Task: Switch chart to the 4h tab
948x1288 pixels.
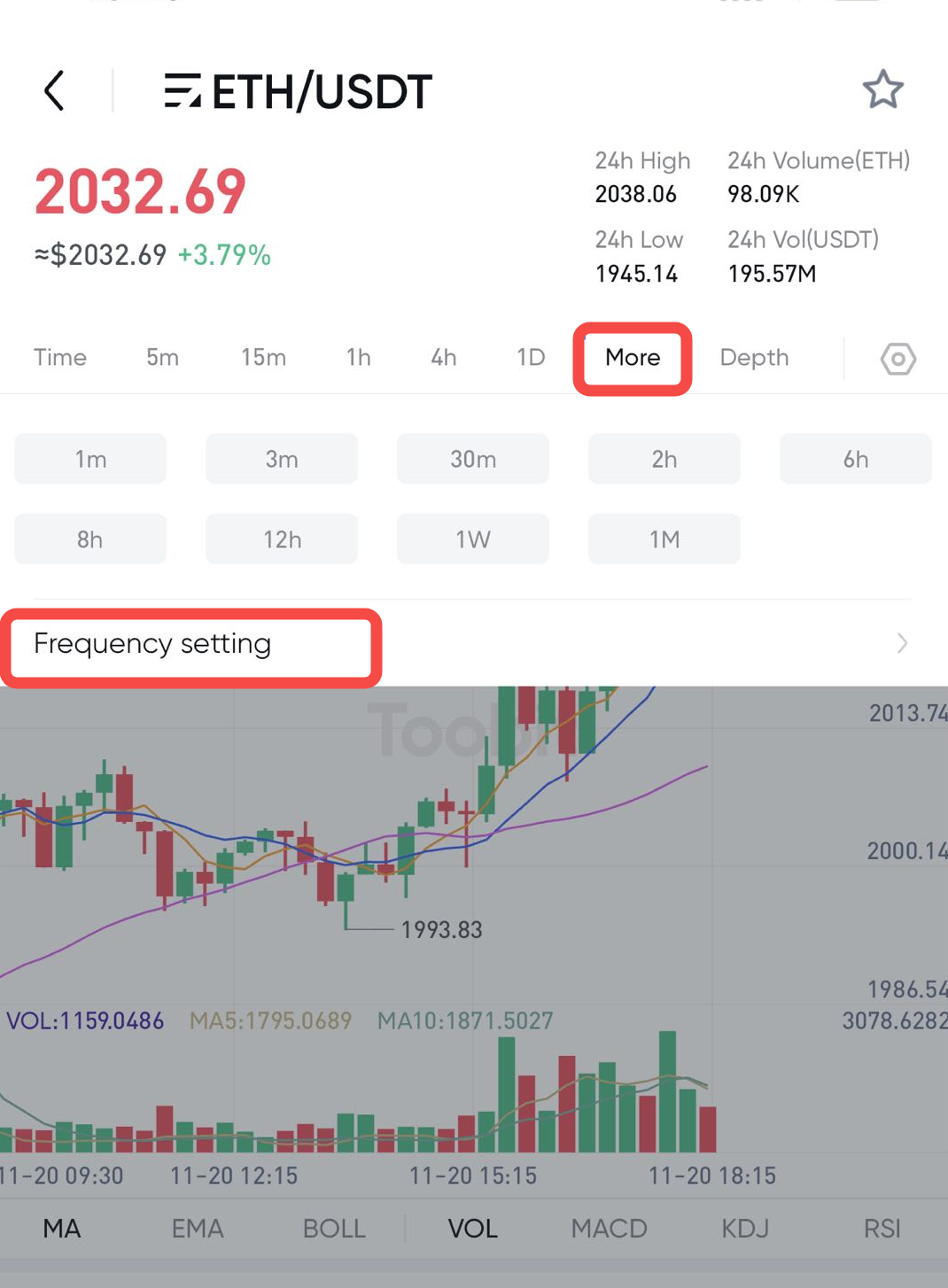Action: pyautogui.click(x=444, y=358)
